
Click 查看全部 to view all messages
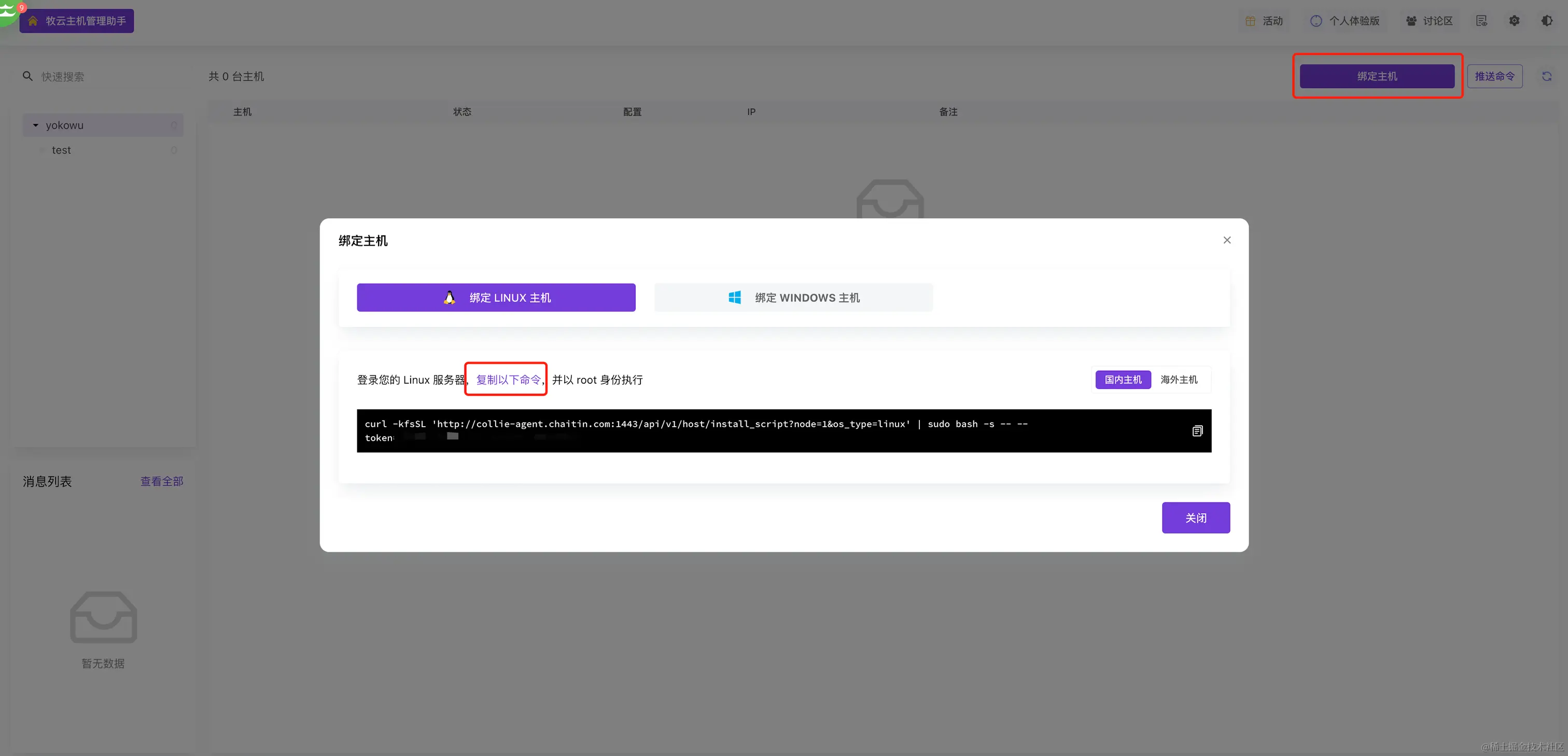tap(161, 481)
